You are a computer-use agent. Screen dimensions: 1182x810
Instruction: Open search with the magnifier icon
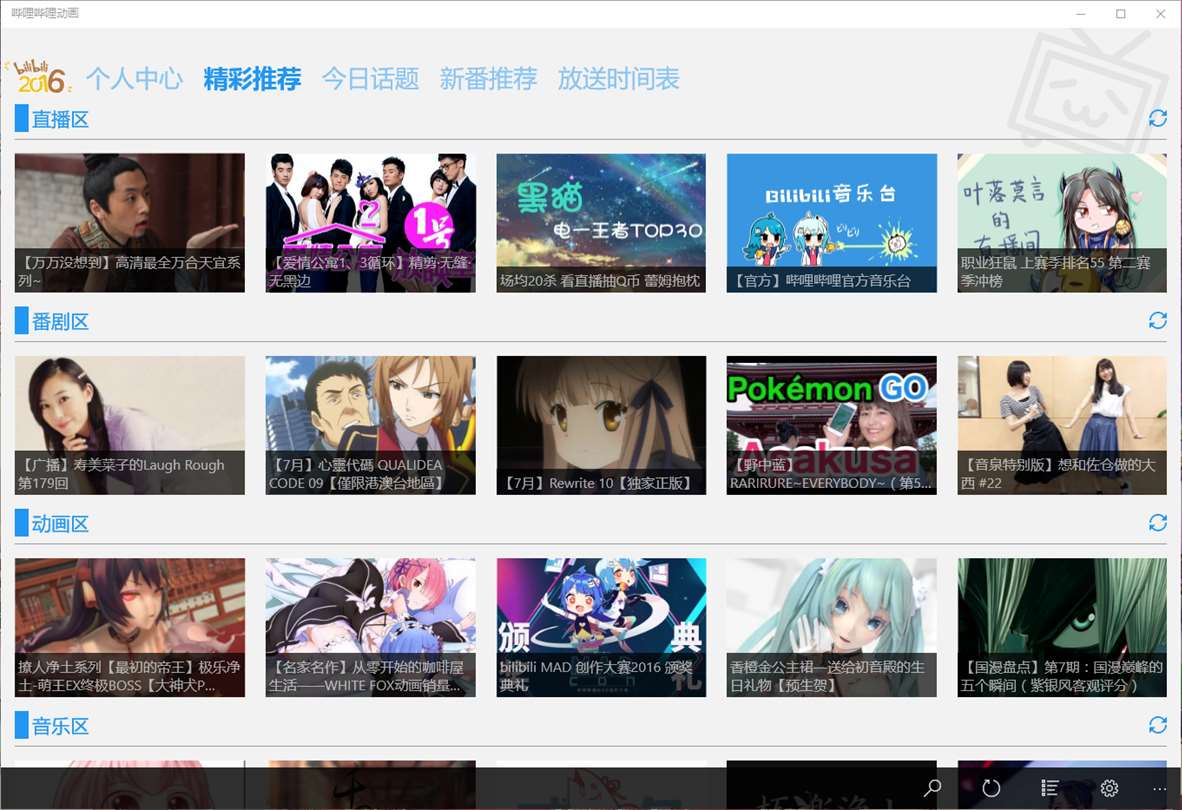click(932, 788)
